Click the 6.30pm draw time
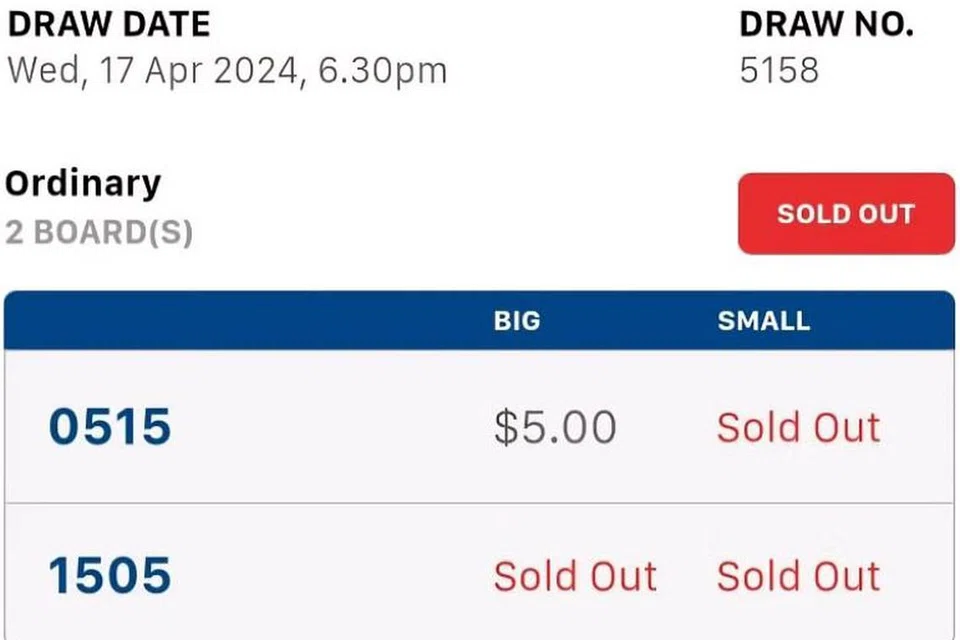This screenshot has height=640, width=960. coord(382,71)
